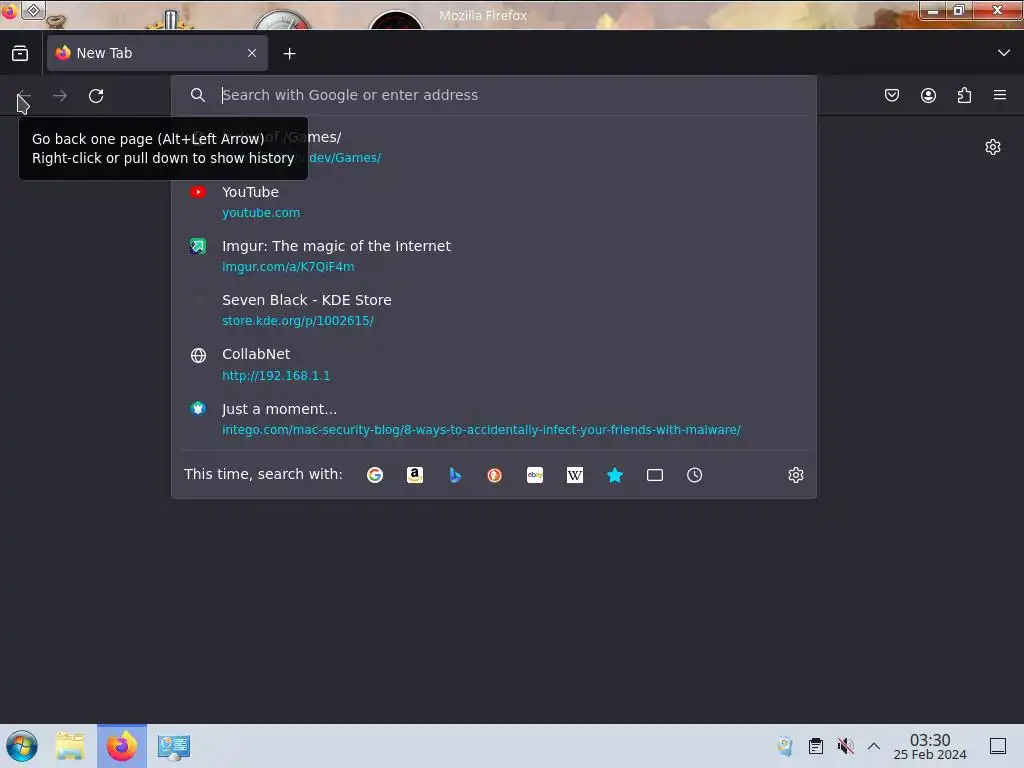Search this time with Wikipedia
This screenshot has width=1024, height=768.
click(575, 475)
